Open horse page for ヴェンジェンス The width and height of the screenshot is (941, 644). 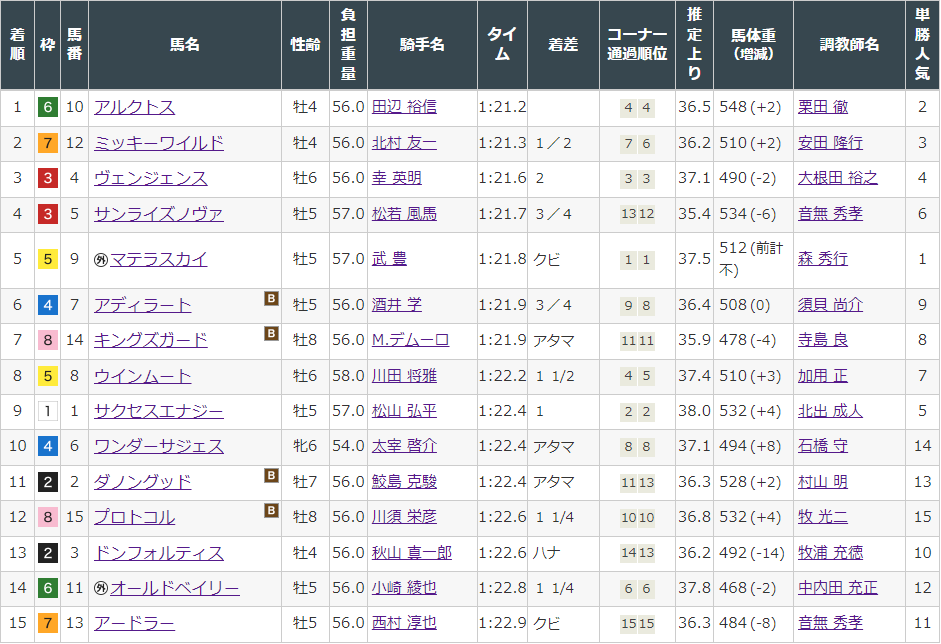(x=151, y=178)
